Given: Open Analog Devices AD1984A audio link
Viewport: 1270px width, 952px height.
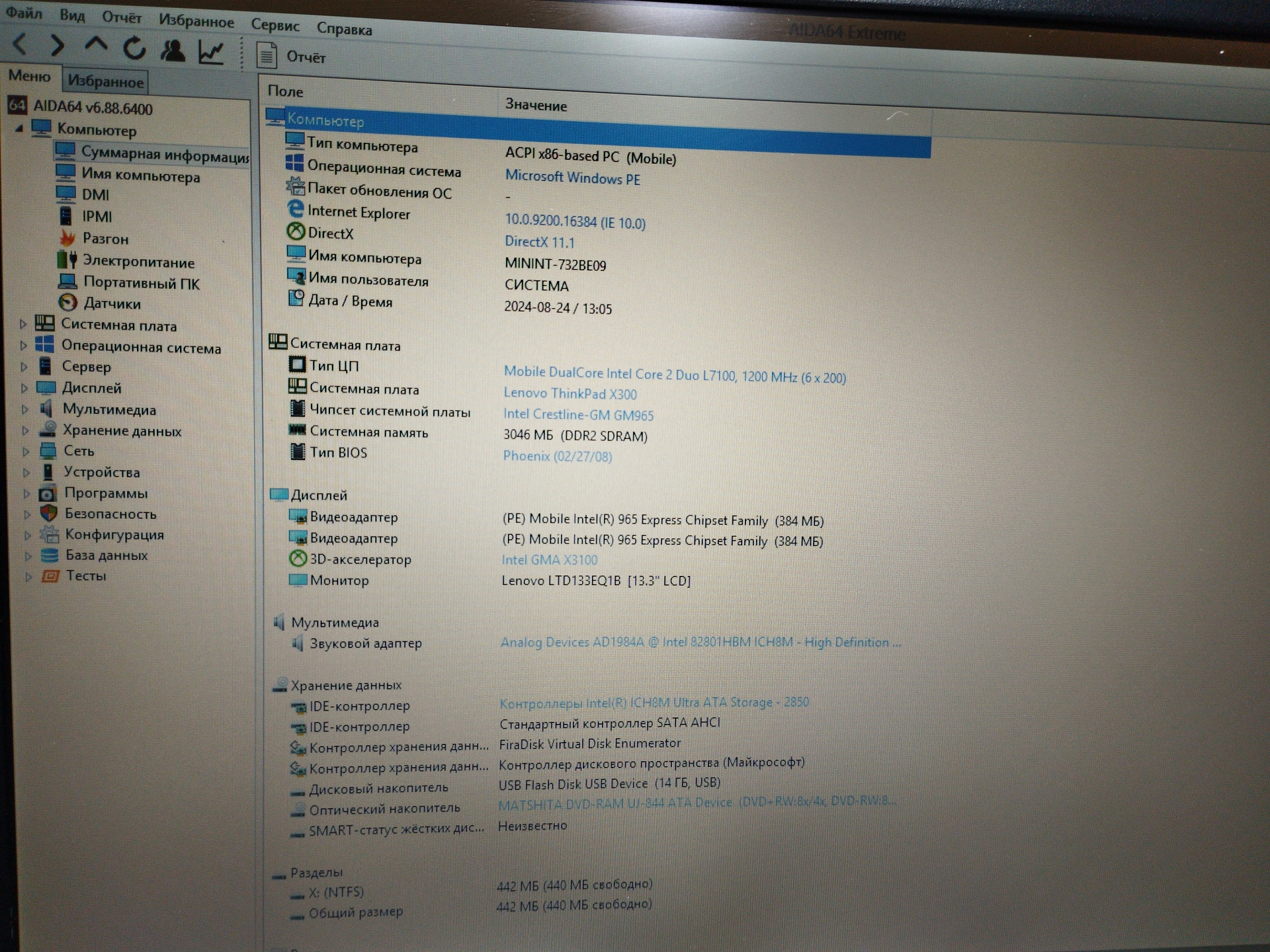Looking at the screenshot, I should [700, 642].
